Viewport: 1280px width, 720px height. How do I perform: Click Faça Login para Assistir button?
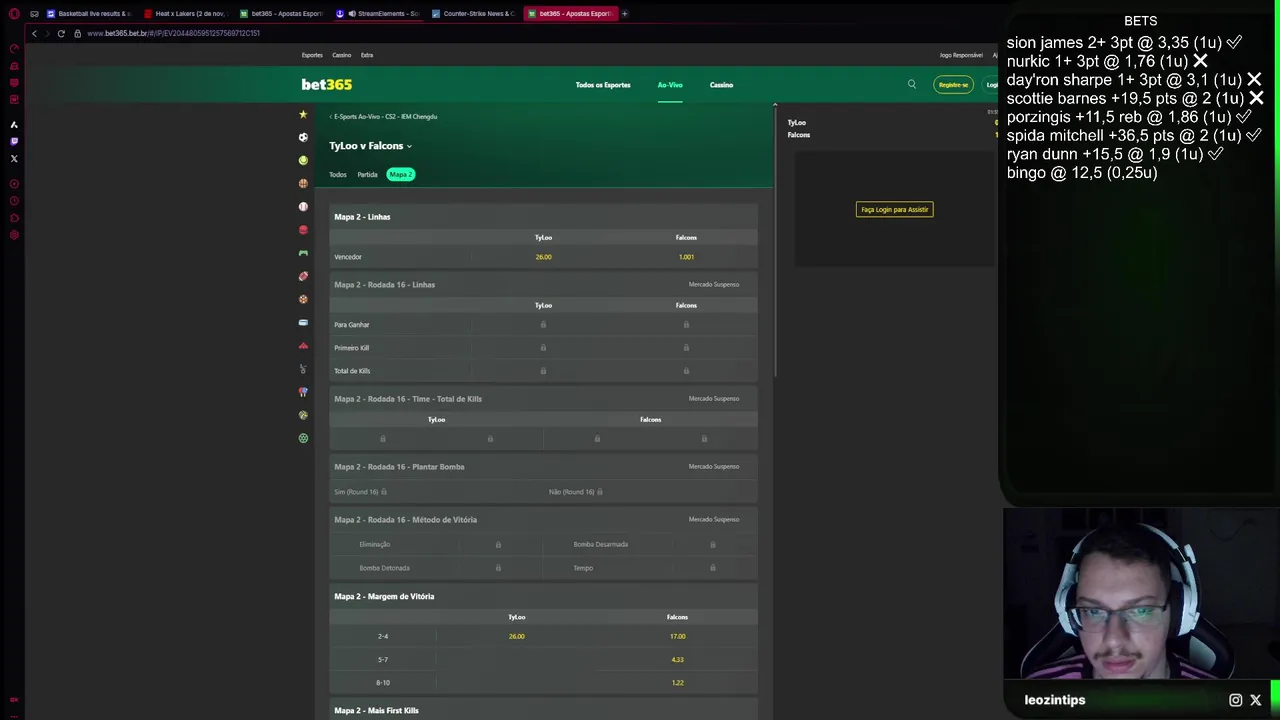[895, 210]
